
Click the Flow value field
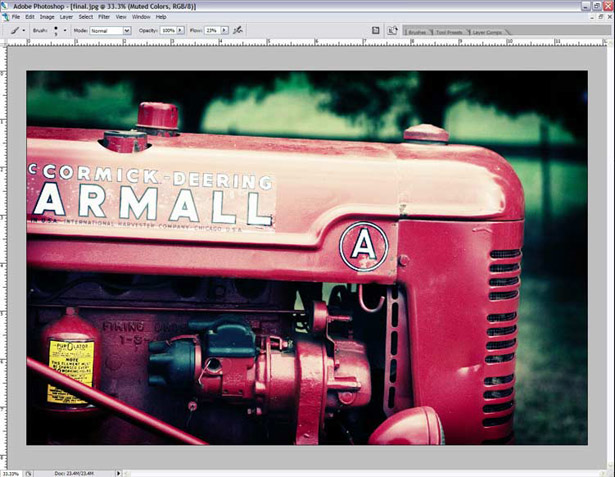pyautogui.click(x=212, y=30)
